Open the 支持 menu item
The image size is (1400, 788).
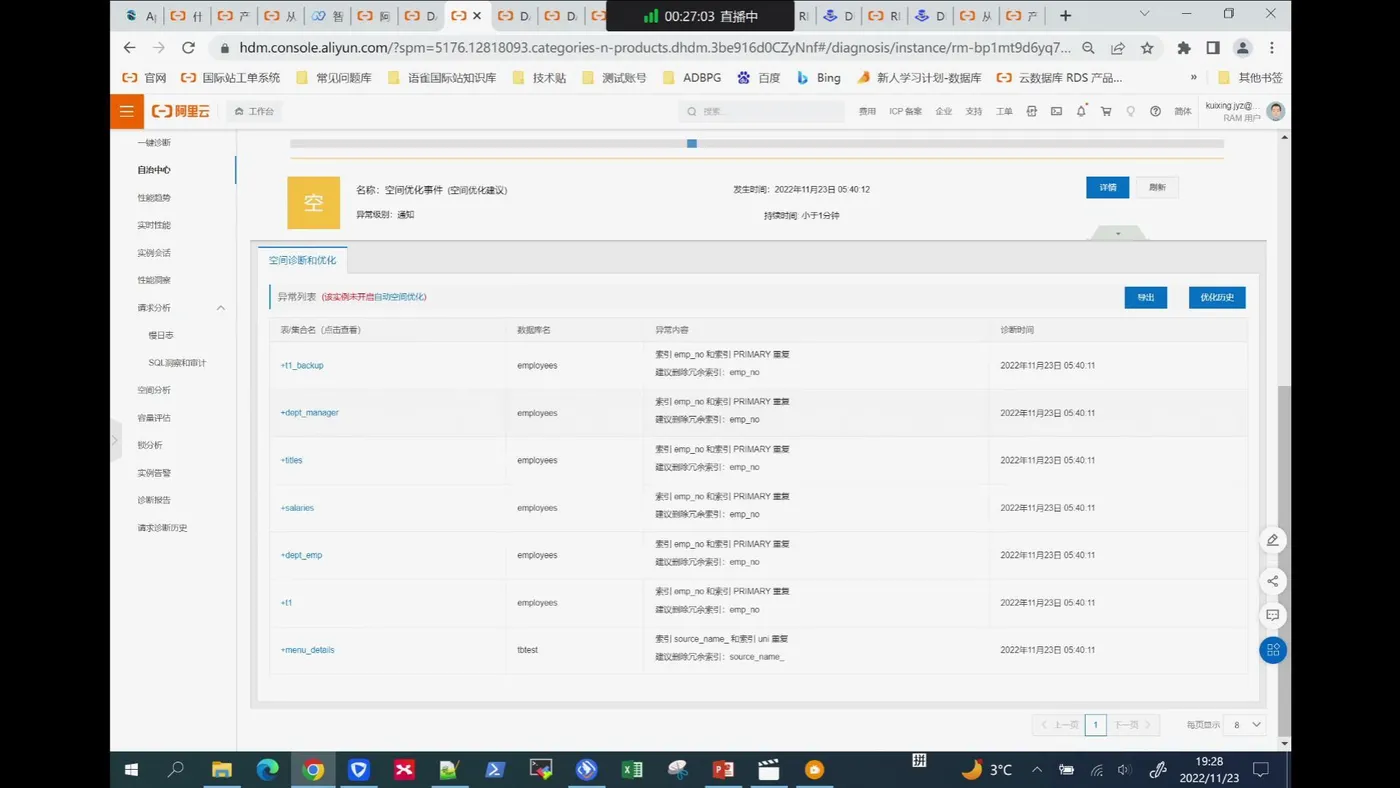(x=973, y=111)
